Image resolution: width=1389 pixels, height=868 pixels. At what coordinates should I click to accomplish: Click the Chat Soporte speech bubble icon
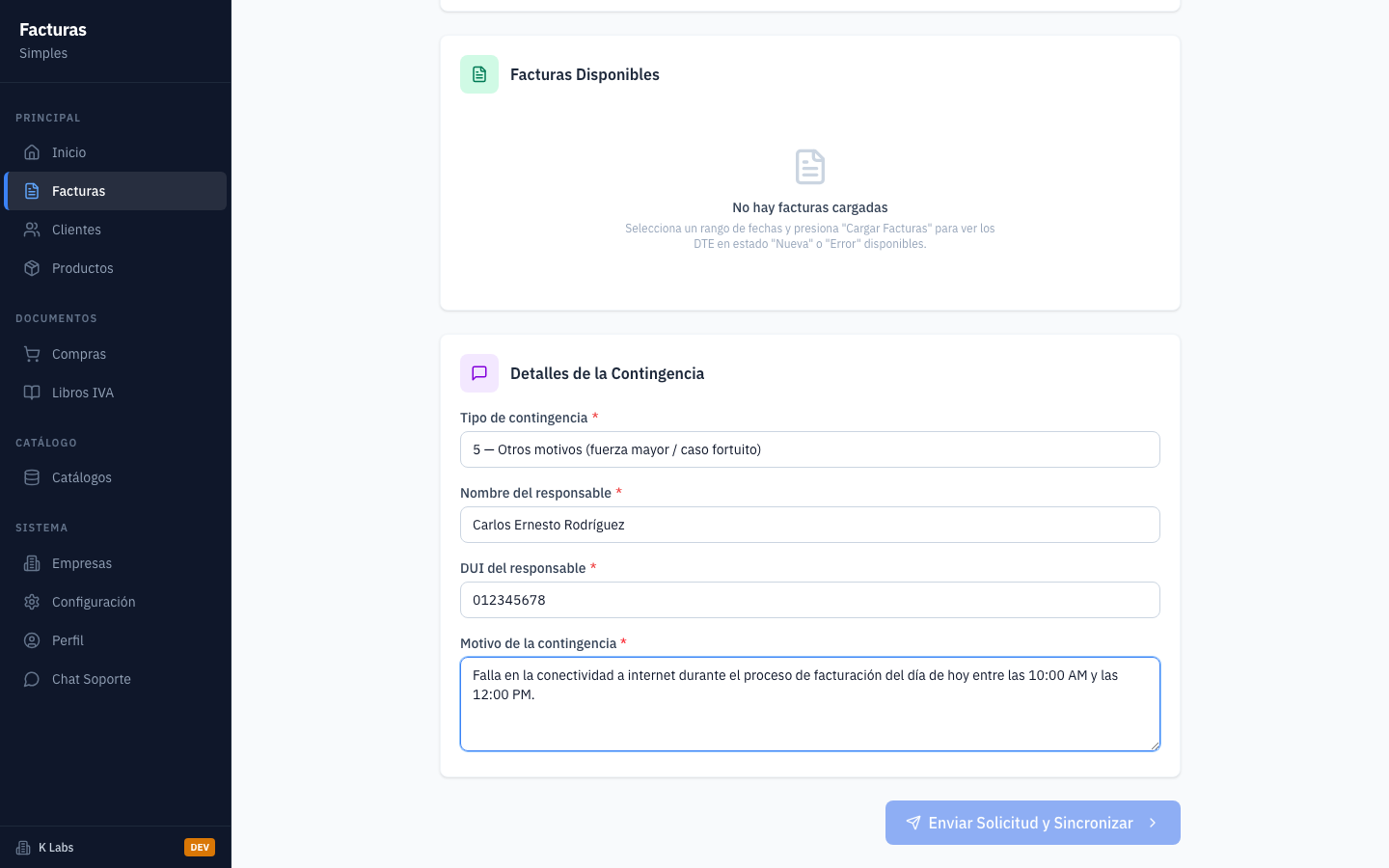click(32, 679)
